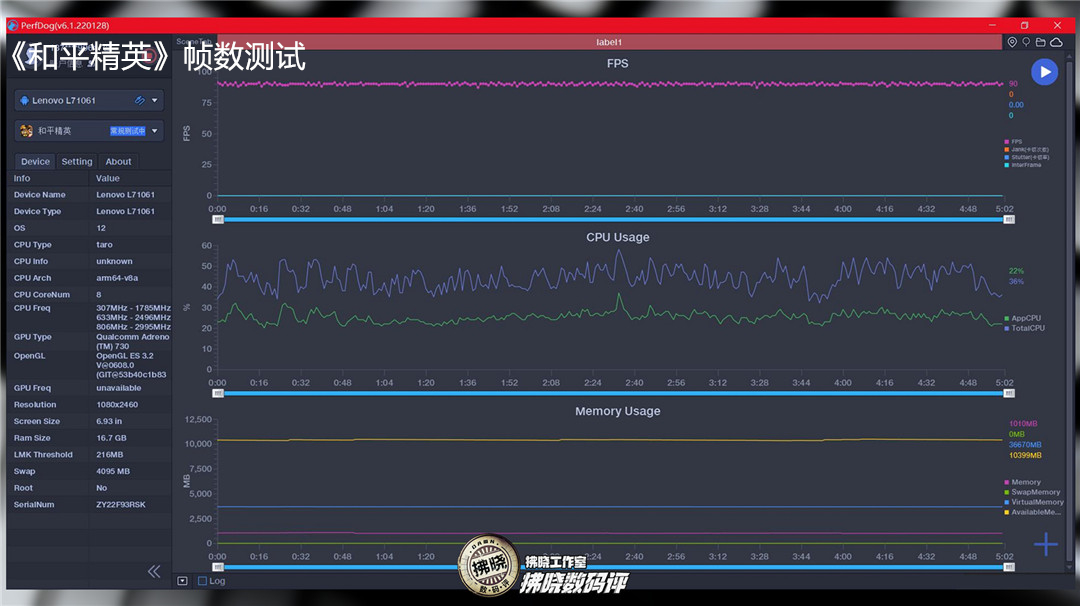Toggle the VirtualMemory legend entry
Image resolution: width=1080 pixels, height=606 pixels.
1034,502
